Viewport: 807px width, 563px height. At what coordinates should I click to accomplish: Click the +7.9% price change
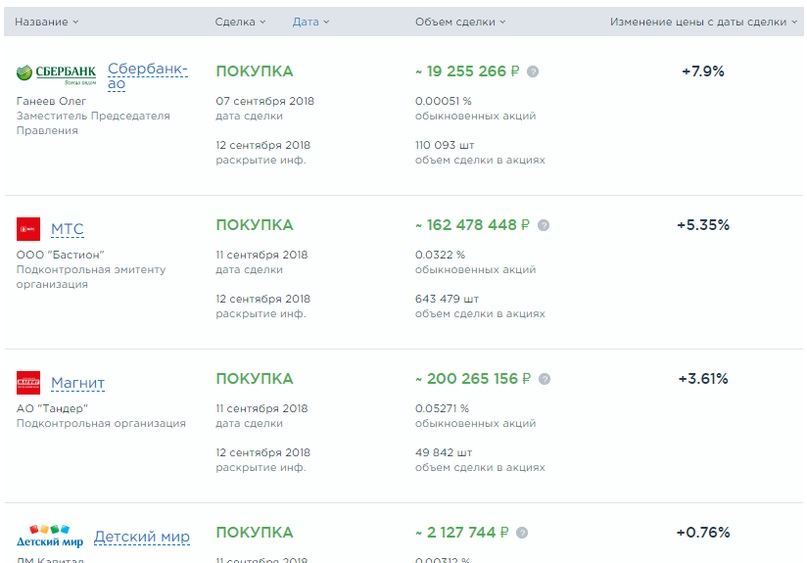tap(703, 72)
